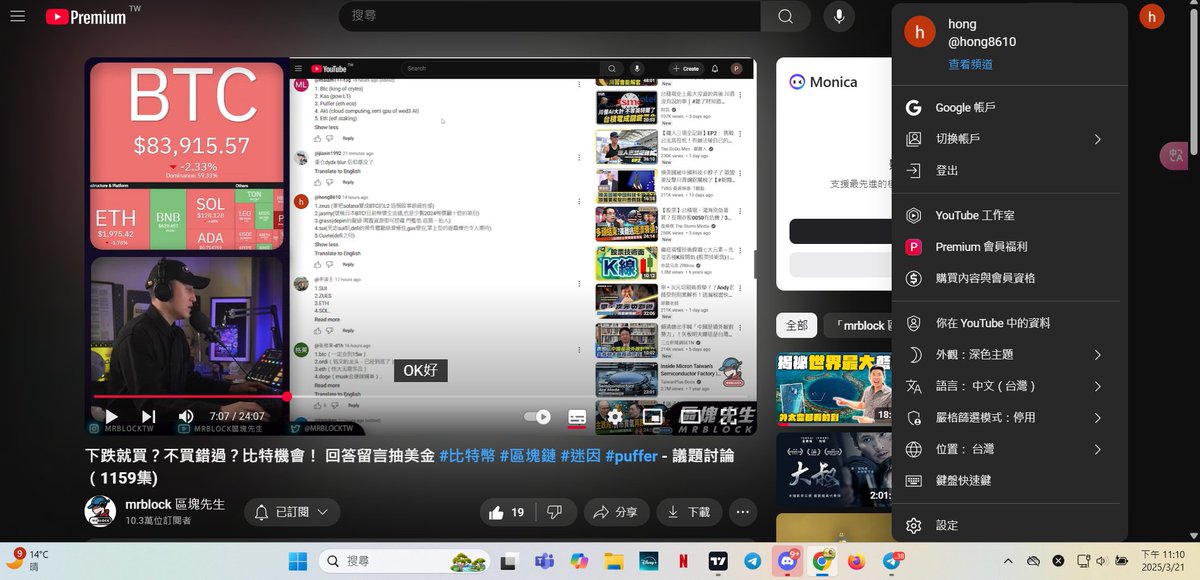The height and width of the screenshot is (580, 1200).
Task: Expand 語言：中文（台灣）language submenu
Action: pyautogui.click(x=1009, y=386)
